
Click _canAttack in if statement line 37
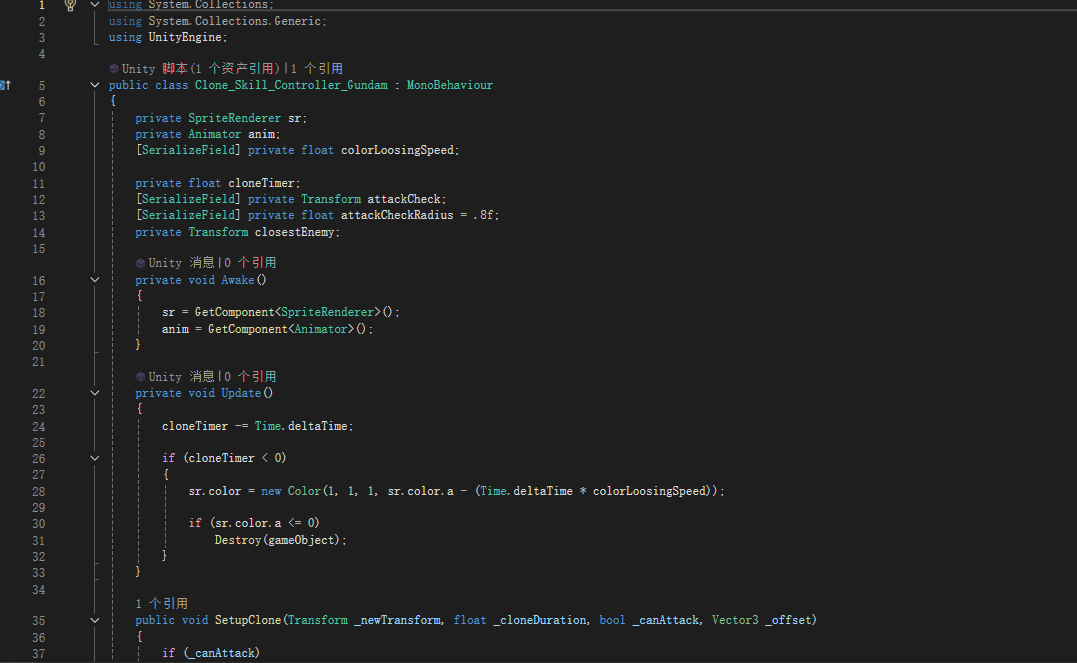(x=221, y=653)
